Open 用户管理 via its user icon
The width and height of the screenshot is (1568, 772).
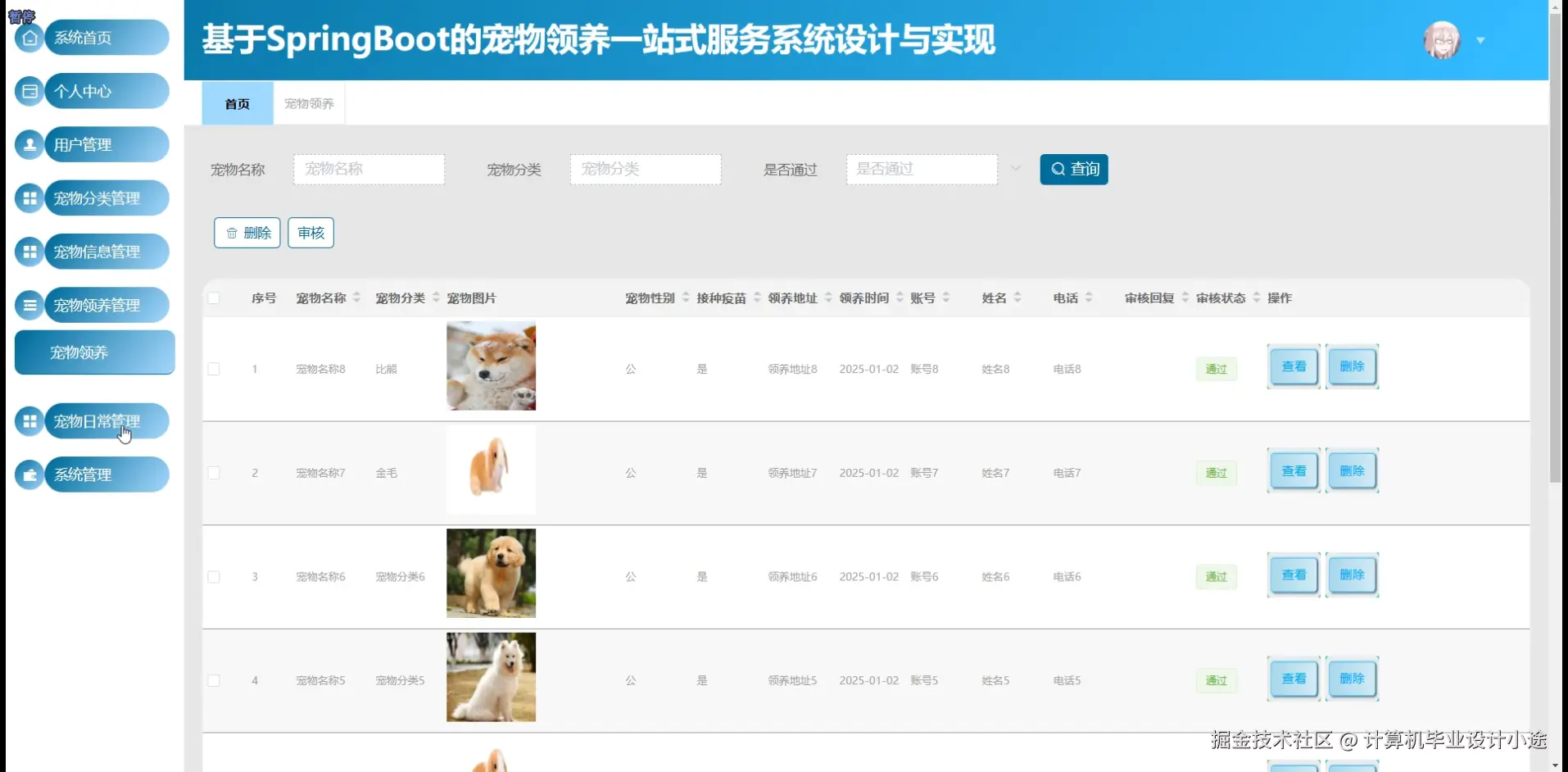29,144
